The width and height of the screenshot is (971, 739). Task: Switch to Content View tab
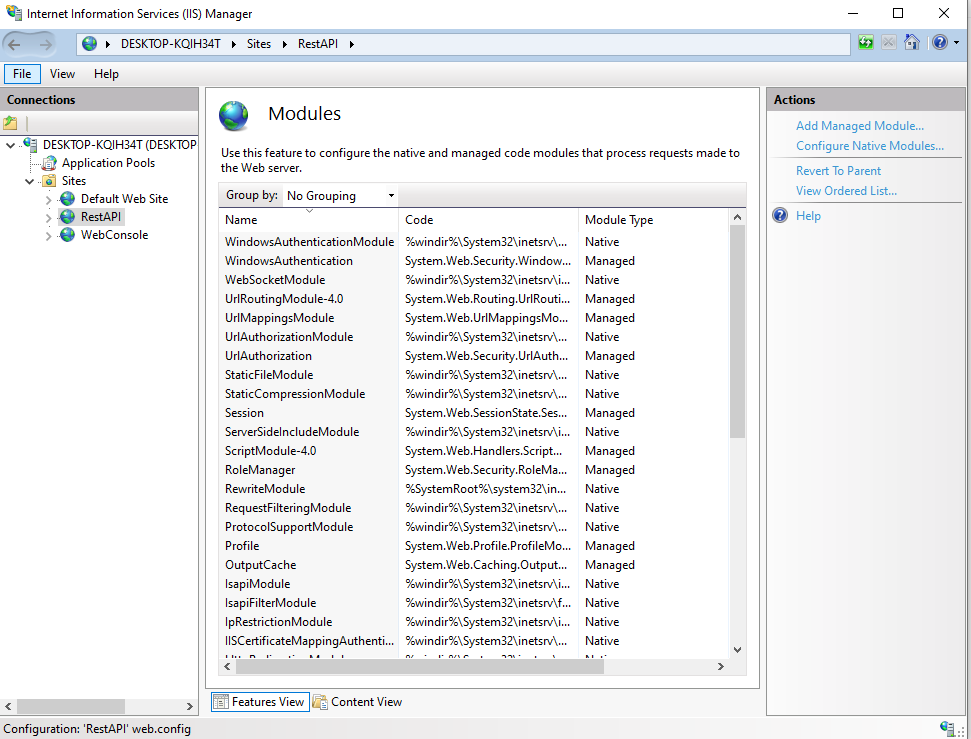(x=358, y=702)
